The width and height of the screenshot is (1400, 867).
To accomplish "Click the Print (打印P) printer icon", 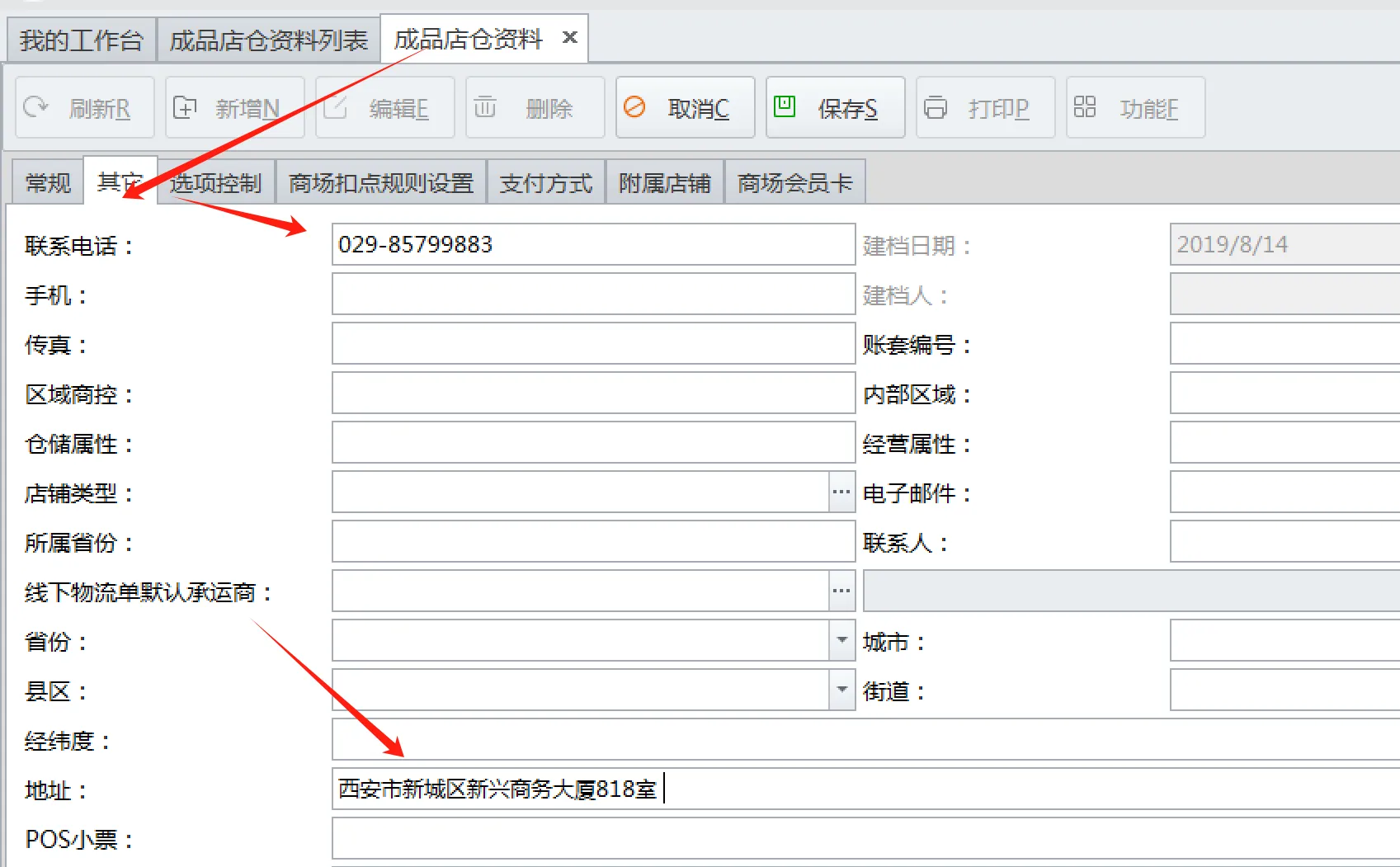I will (935, 107).
